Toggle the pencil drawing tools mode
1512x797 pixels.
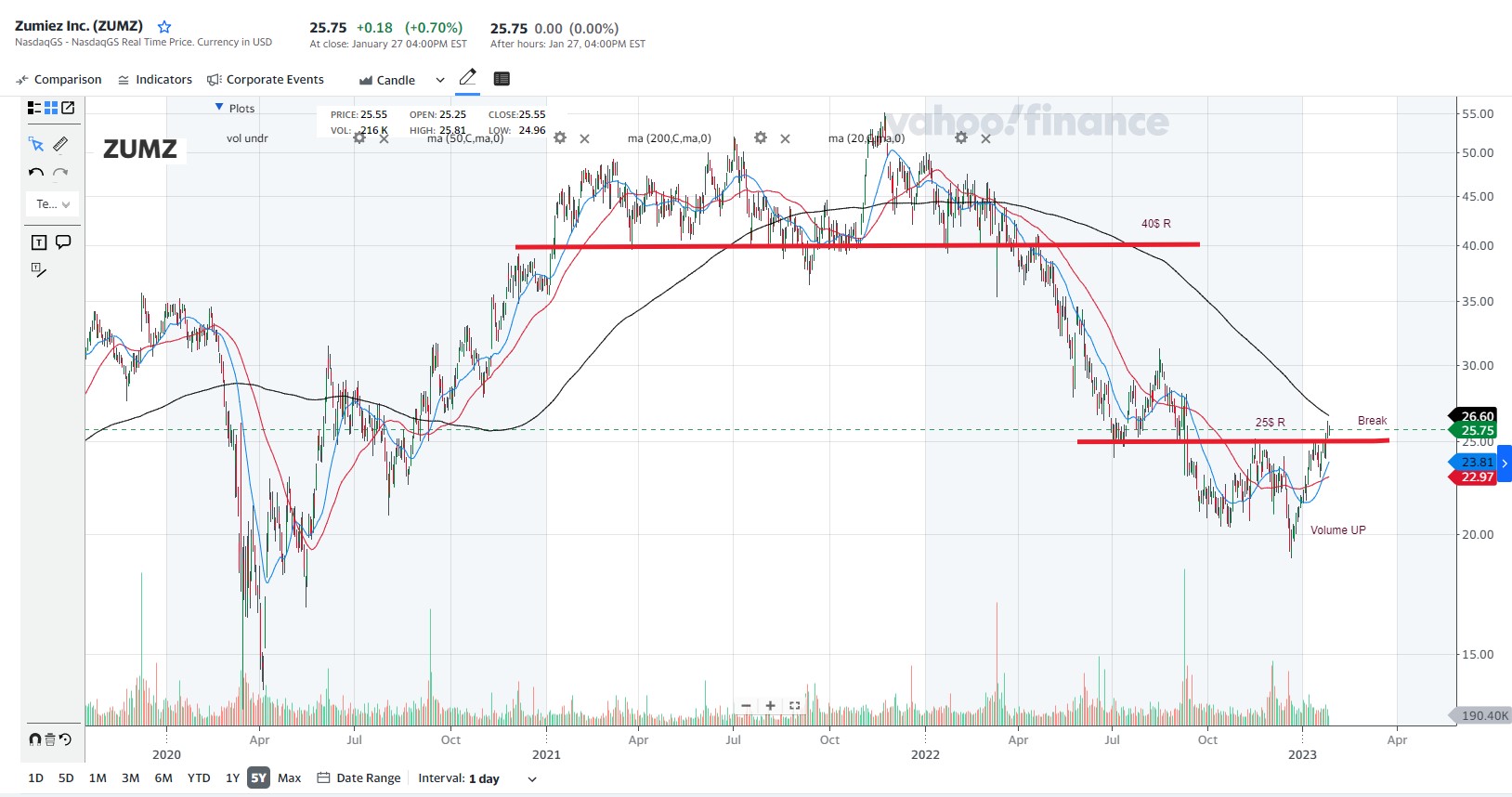tap(468, 77)
